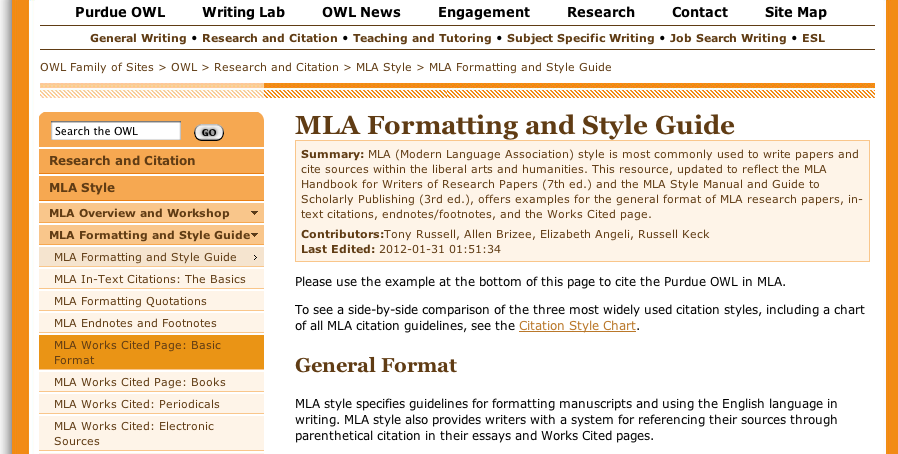Click the Contact menu item
The height and width of the screenshot is (454, 898).
click(x=700, y=12)
